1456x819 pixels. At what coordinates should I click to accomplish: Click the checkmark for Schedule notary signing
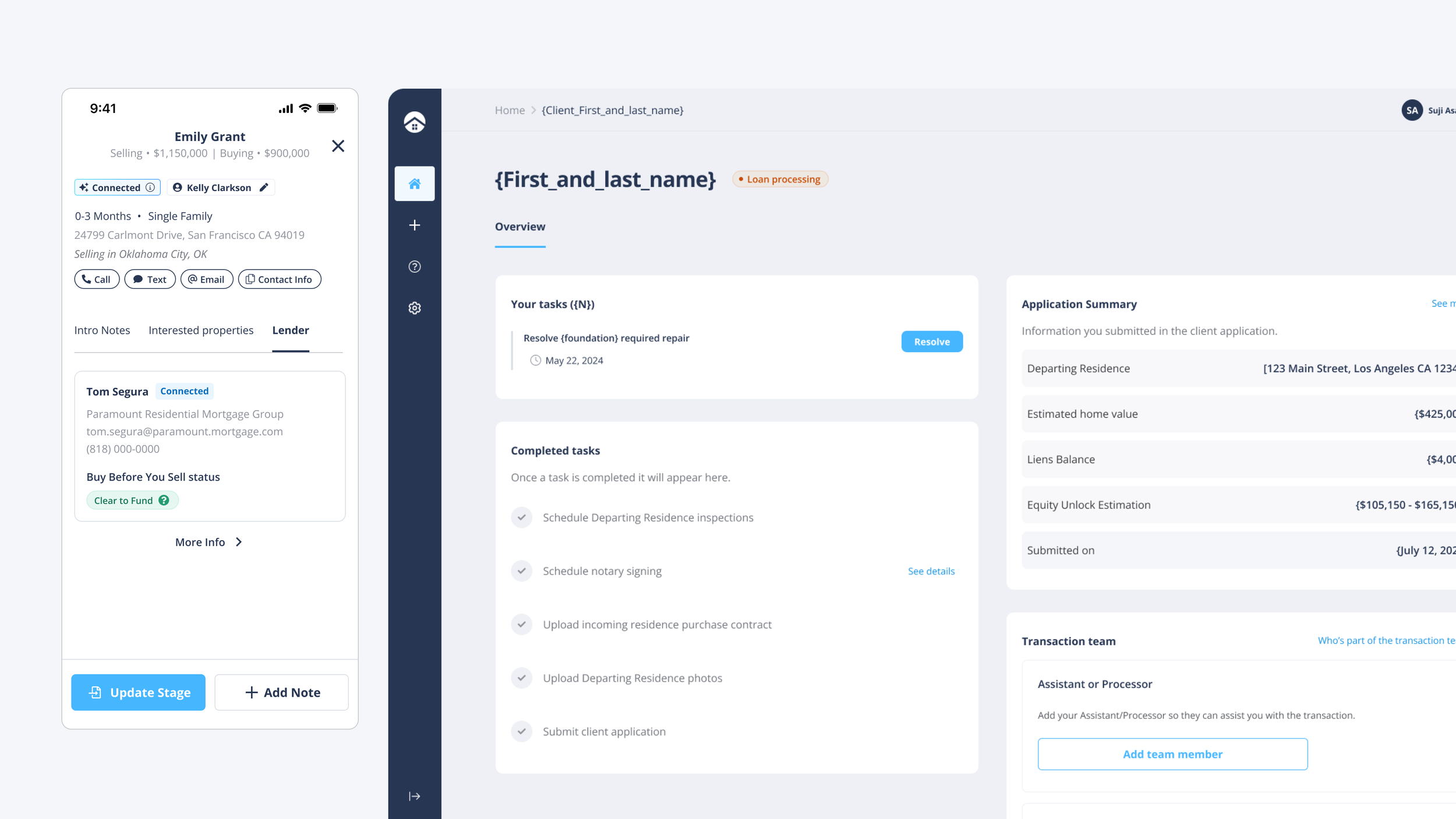click(x=521, y=571)
